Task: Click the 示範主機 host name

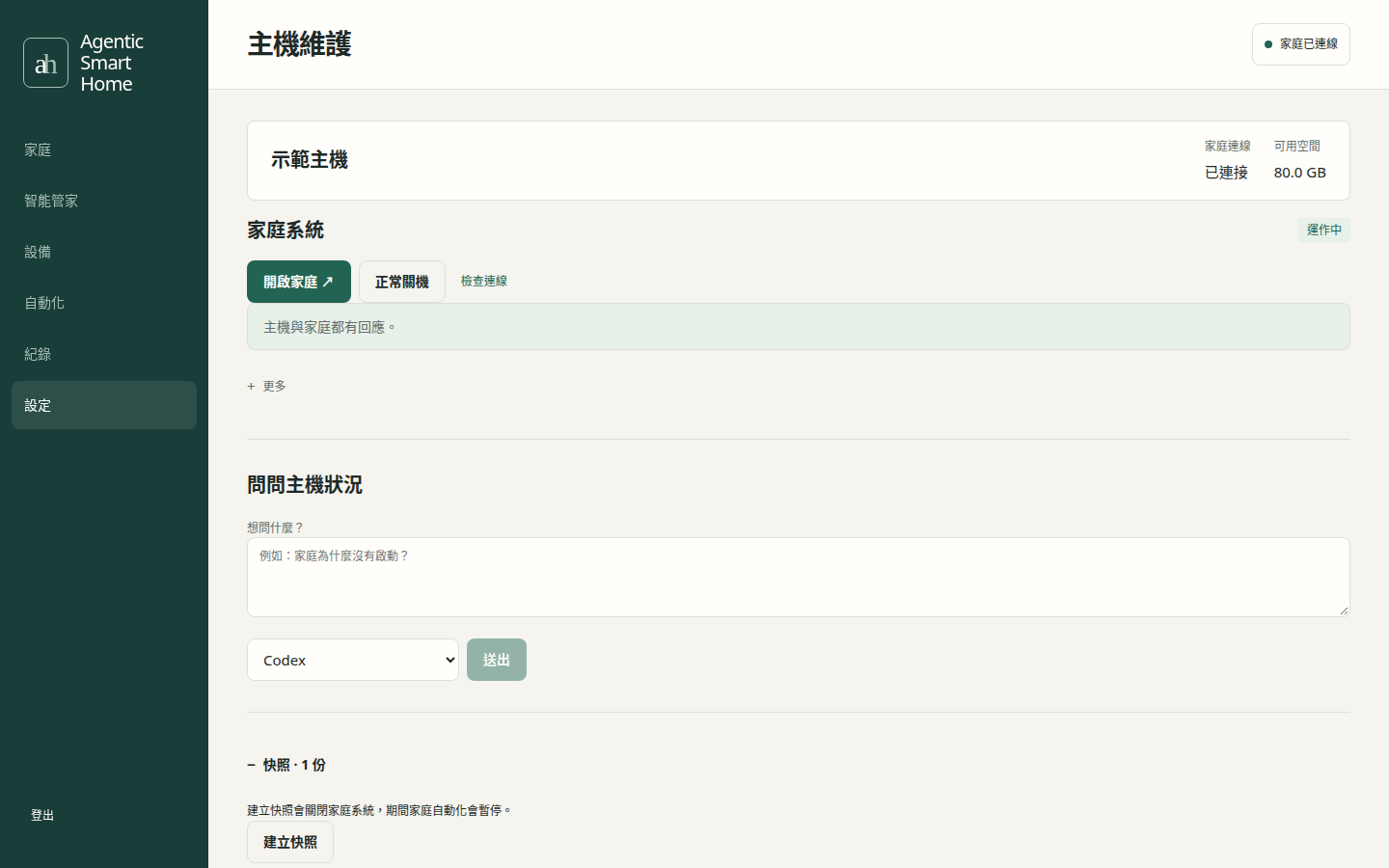Action: click(310, 160)
